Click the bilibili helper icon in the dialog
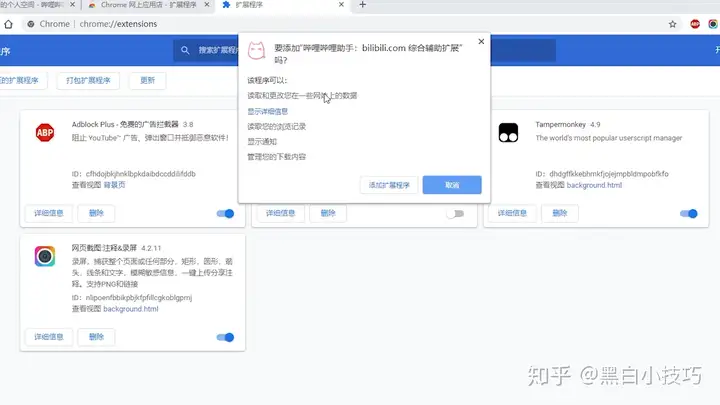This screenshot has width=720, height=405. (x=257, y=50)
